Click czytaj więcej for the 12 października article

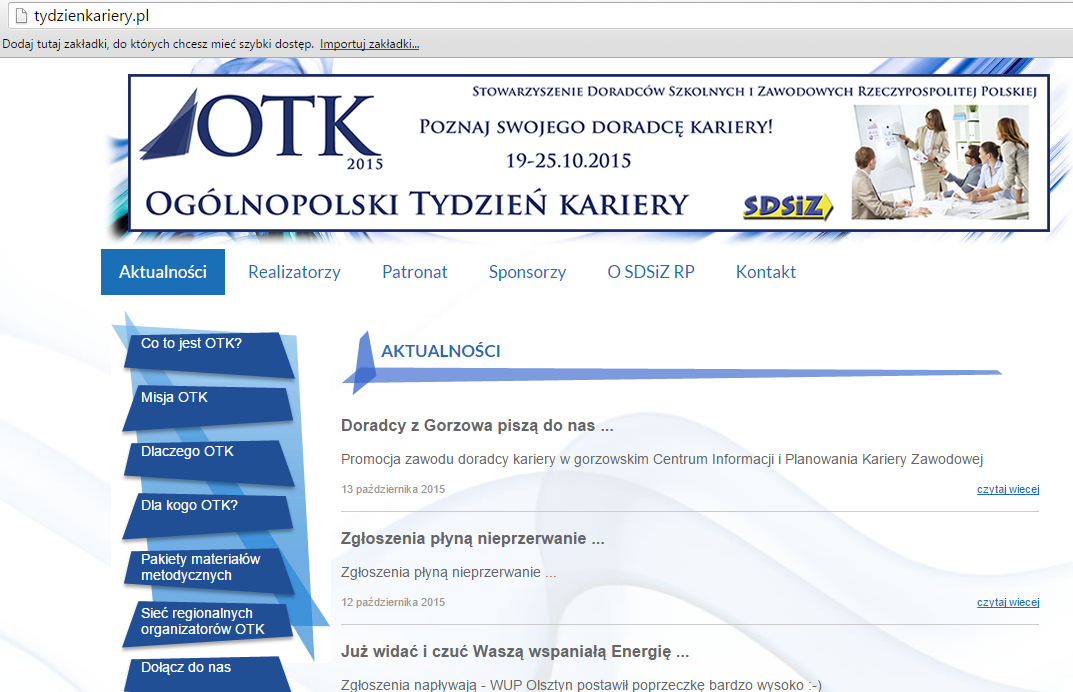point(1008,602)
